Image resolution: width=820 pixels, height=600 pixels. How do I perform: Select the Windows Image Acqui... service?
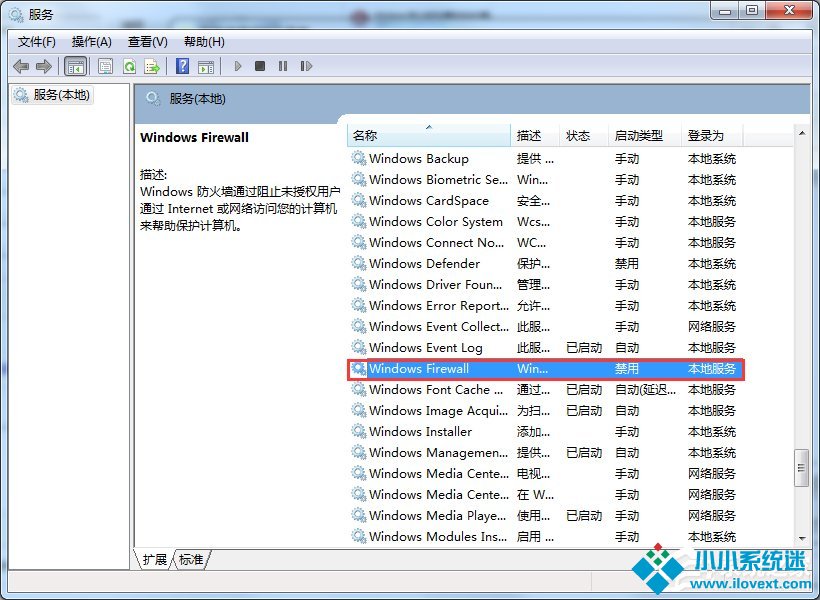[544, 411]
